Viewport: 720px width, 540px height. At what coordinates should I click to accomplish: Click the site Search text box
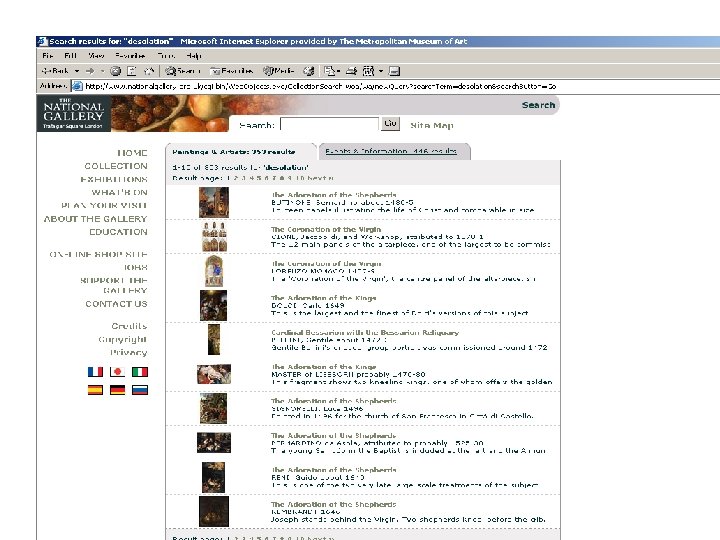point(329,124)
